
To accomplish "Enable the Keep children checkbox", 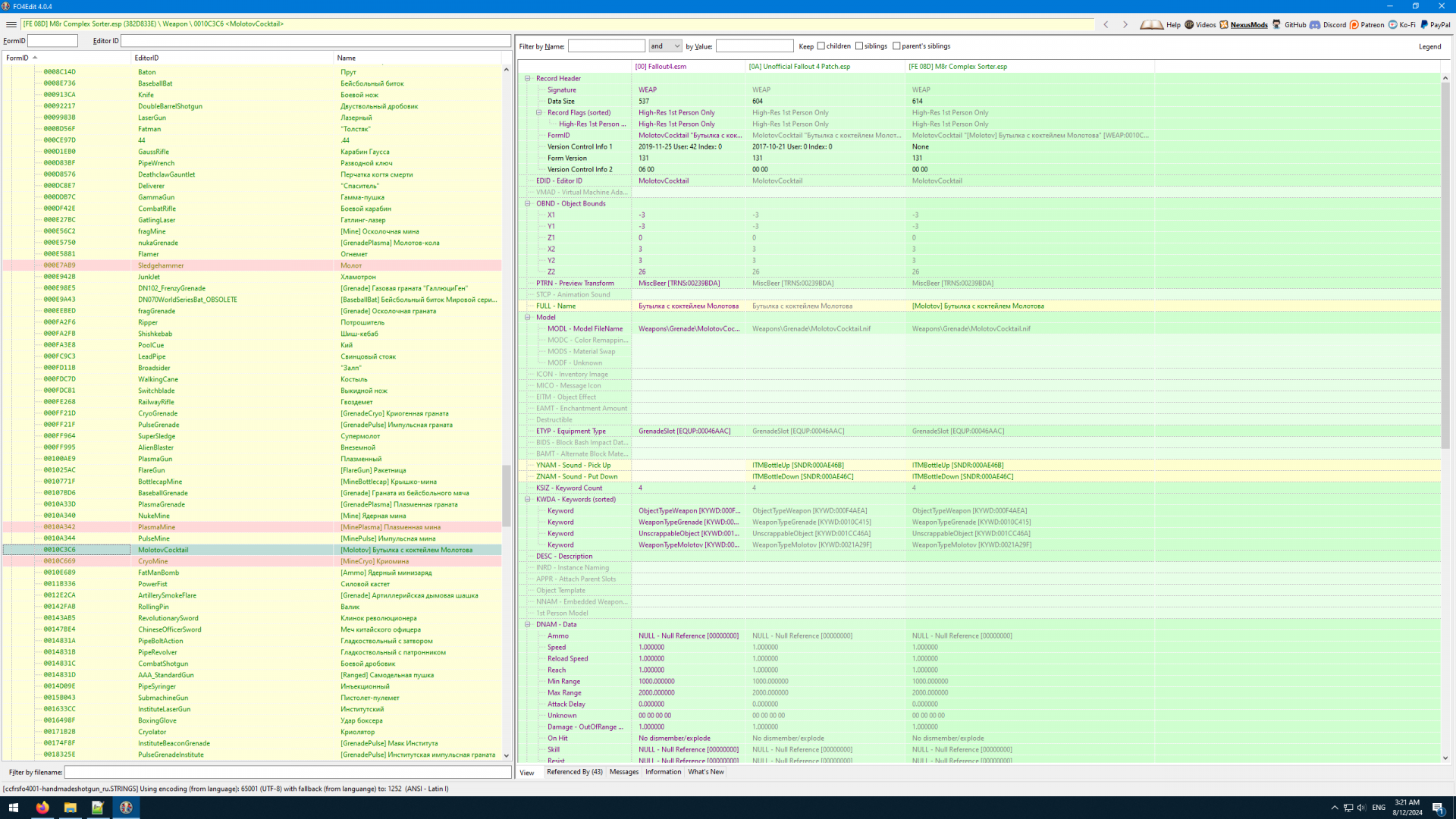I will [x=821, y=46].
